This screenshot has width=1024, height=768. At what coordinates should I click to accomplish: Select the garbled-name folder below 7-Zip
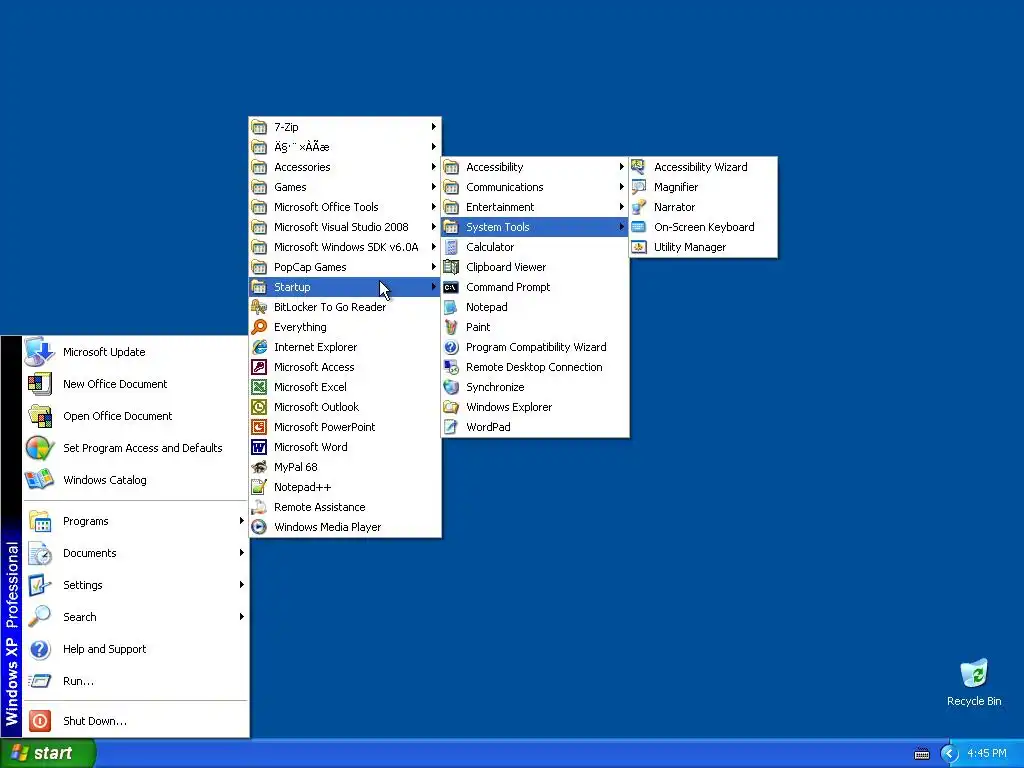click(345, 147)
